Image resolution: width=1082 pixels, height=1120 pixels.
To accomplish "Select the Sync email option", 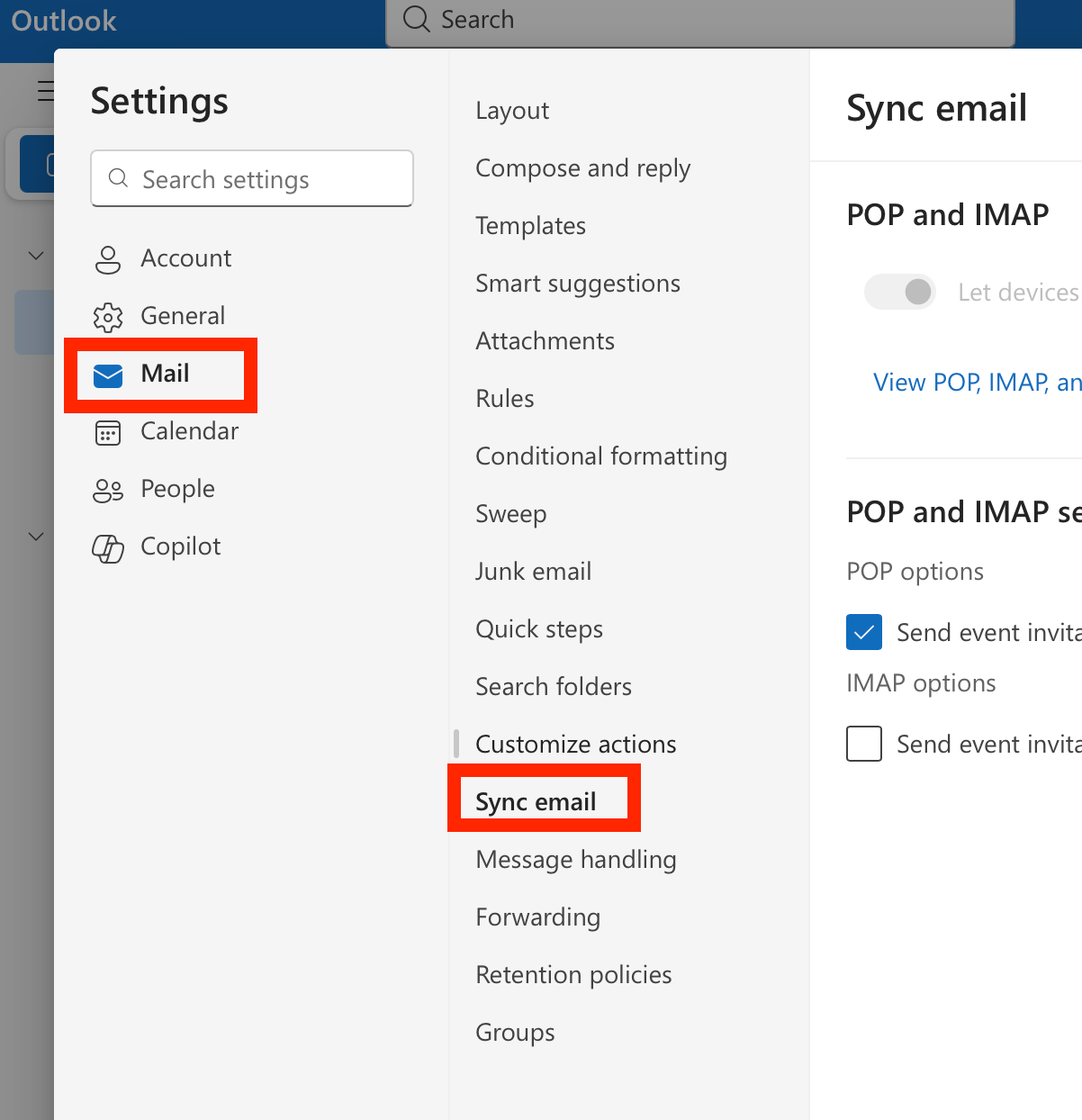I will [x=536, y=802].
